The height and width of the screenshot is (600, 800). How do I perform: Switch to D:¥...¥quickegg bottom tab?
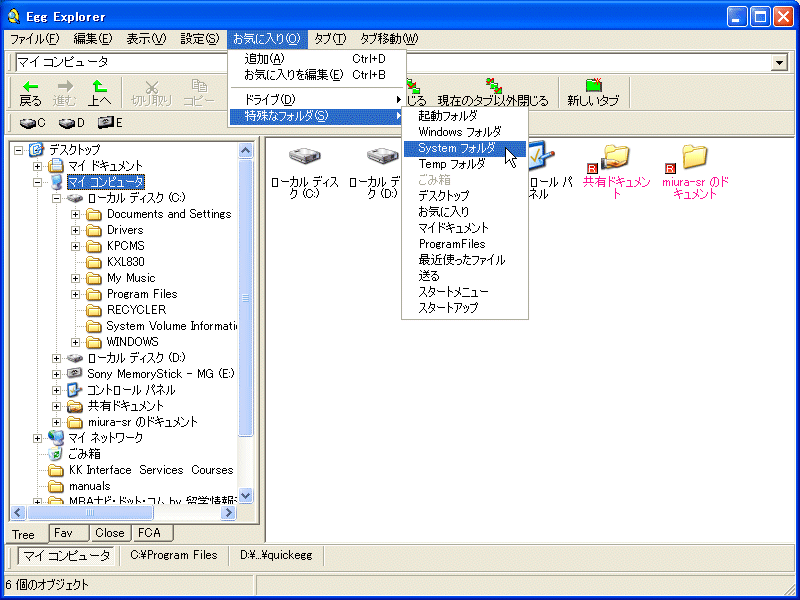pyautogui.click(x=276, y=555)
